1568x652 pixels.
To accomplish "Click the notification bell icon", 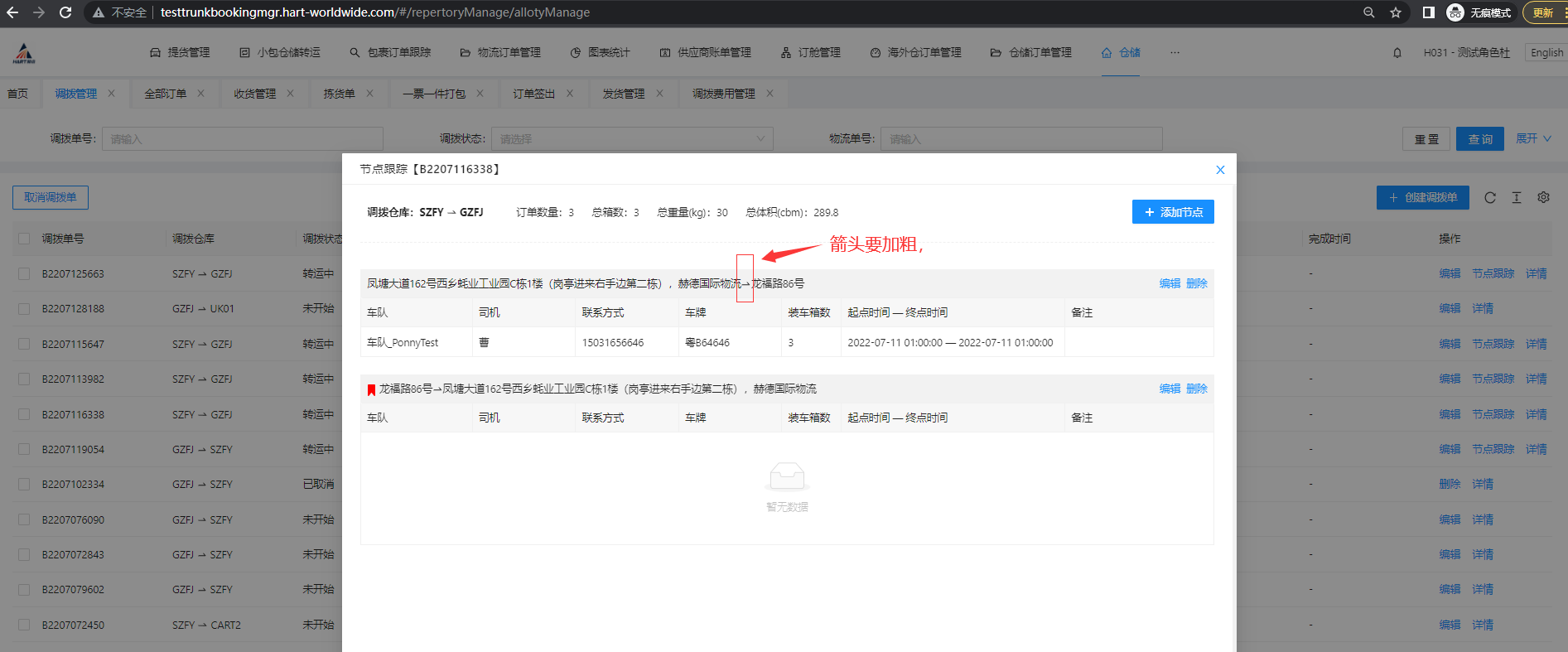I will (x=1397, y=53).
